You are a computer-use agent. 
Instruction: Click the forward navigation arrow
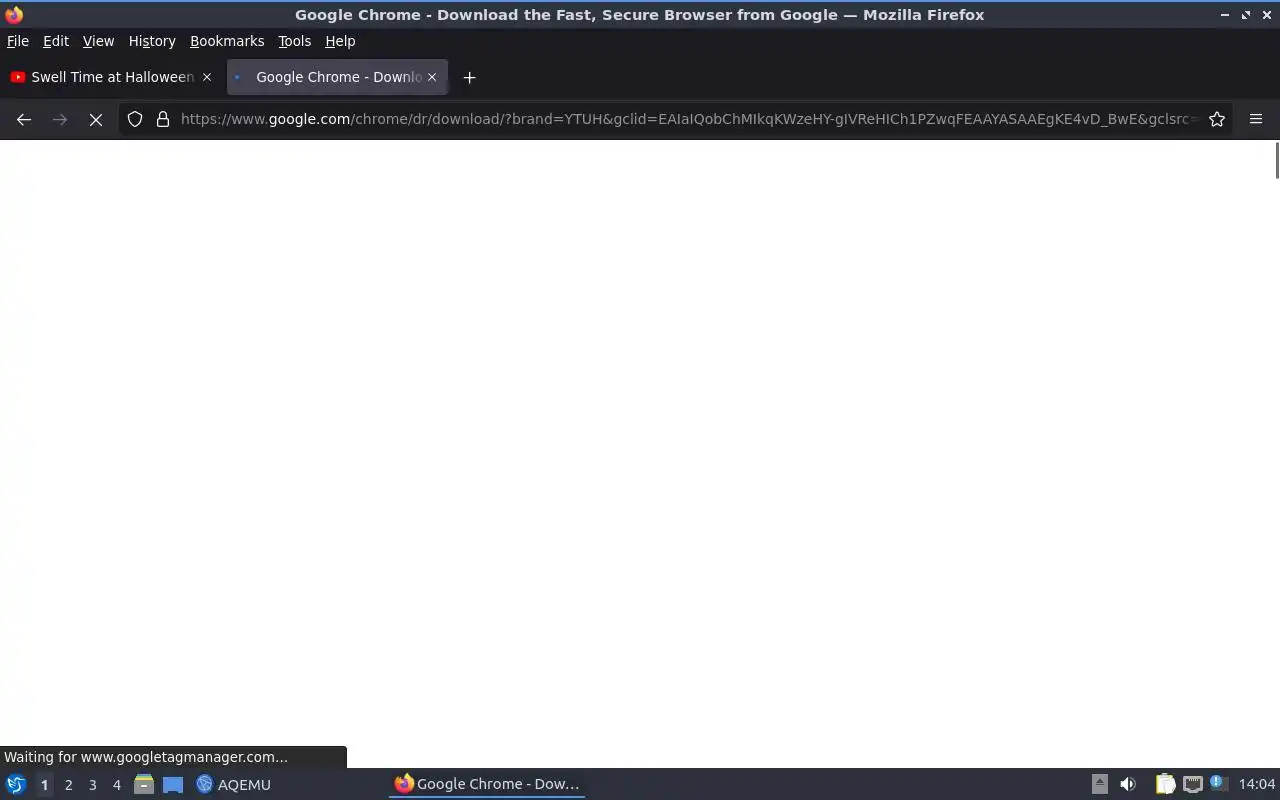60,119
